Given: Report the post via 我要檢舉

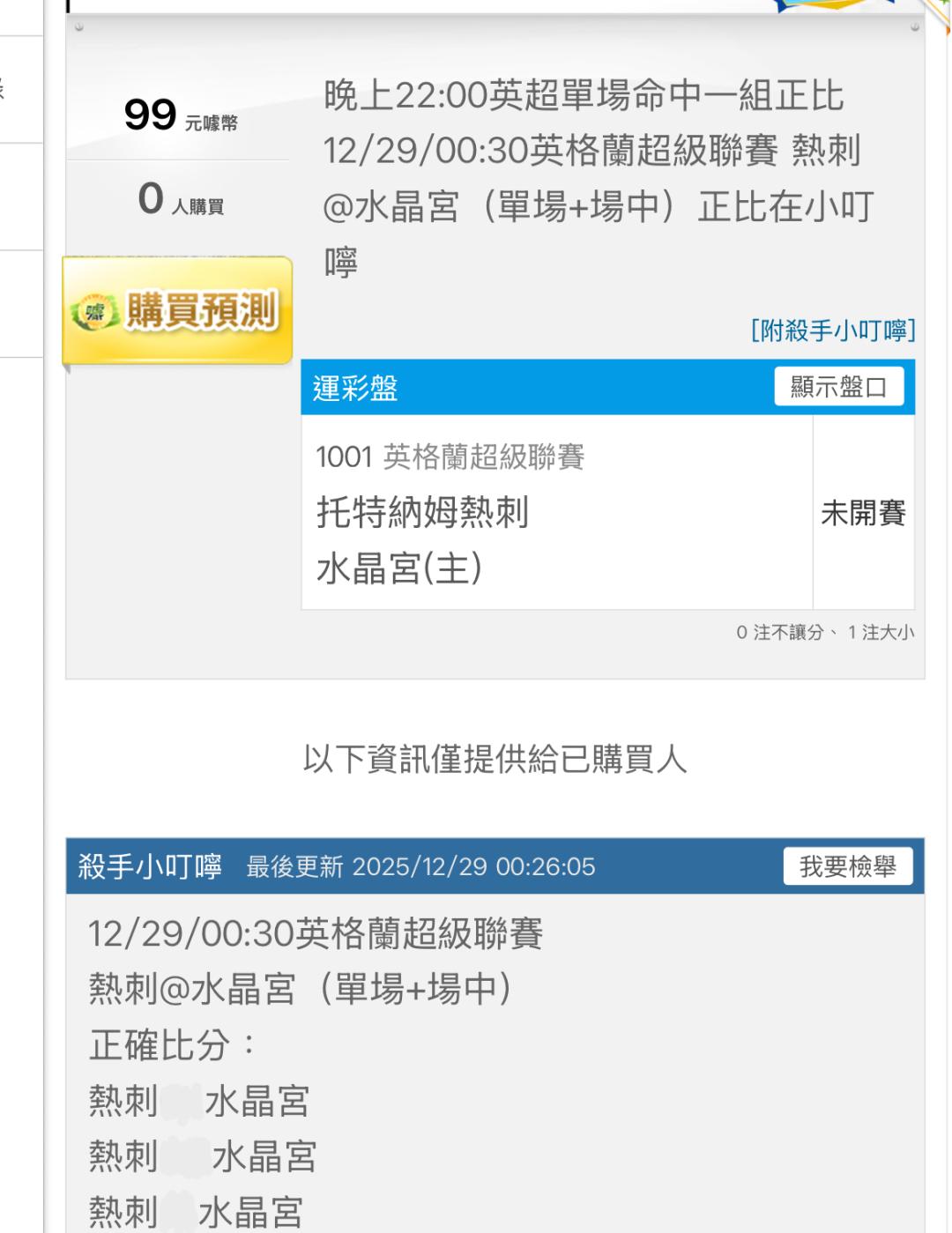Looking at the screenshot, I should (x=847, y=866).
